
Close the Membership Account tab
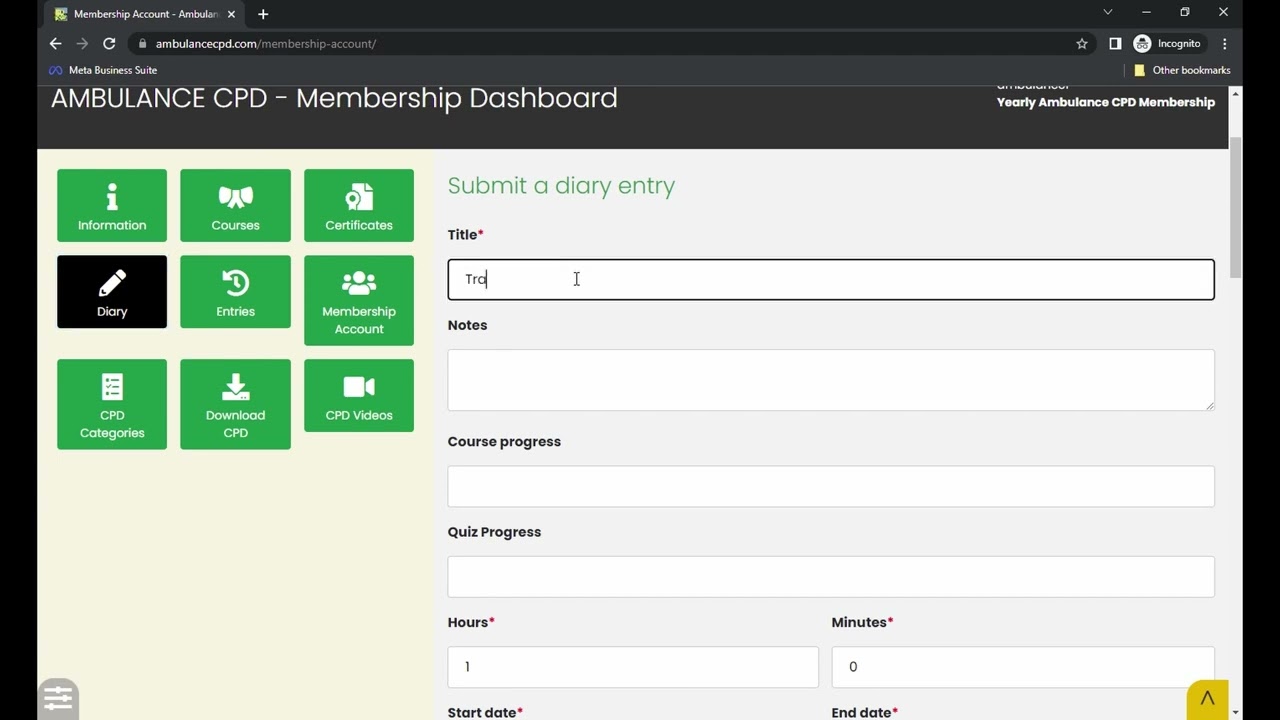click(232, 14)
